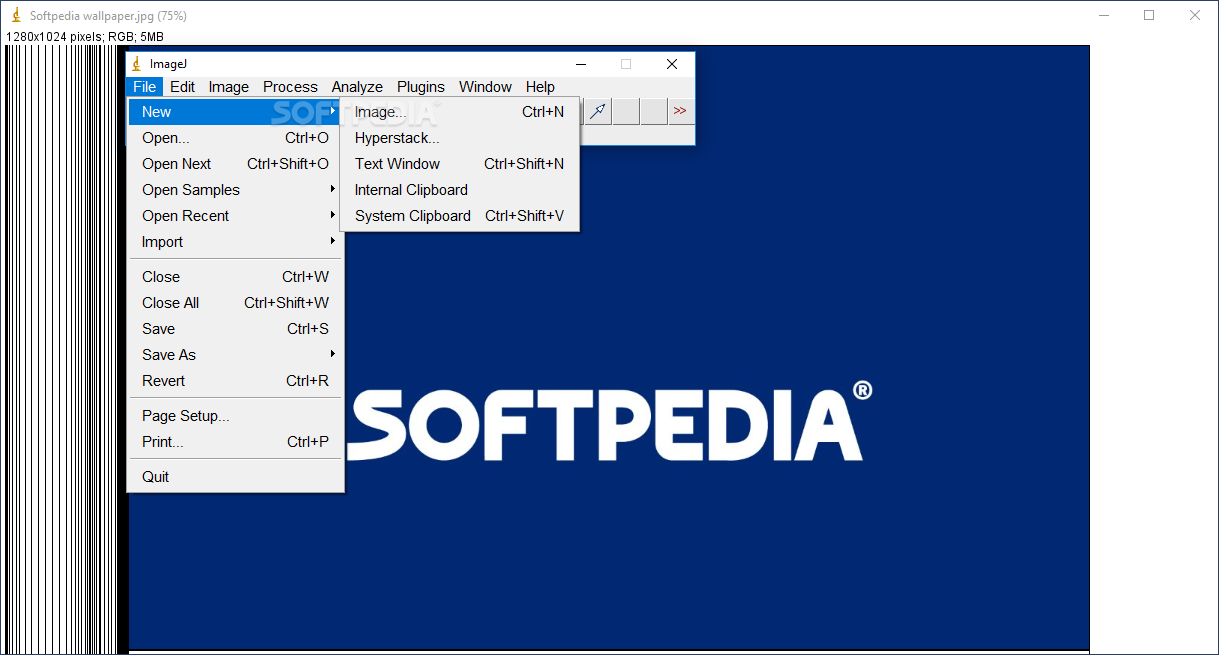Open the File menu
Screen dimensions: 1219x655
point(145,87)
